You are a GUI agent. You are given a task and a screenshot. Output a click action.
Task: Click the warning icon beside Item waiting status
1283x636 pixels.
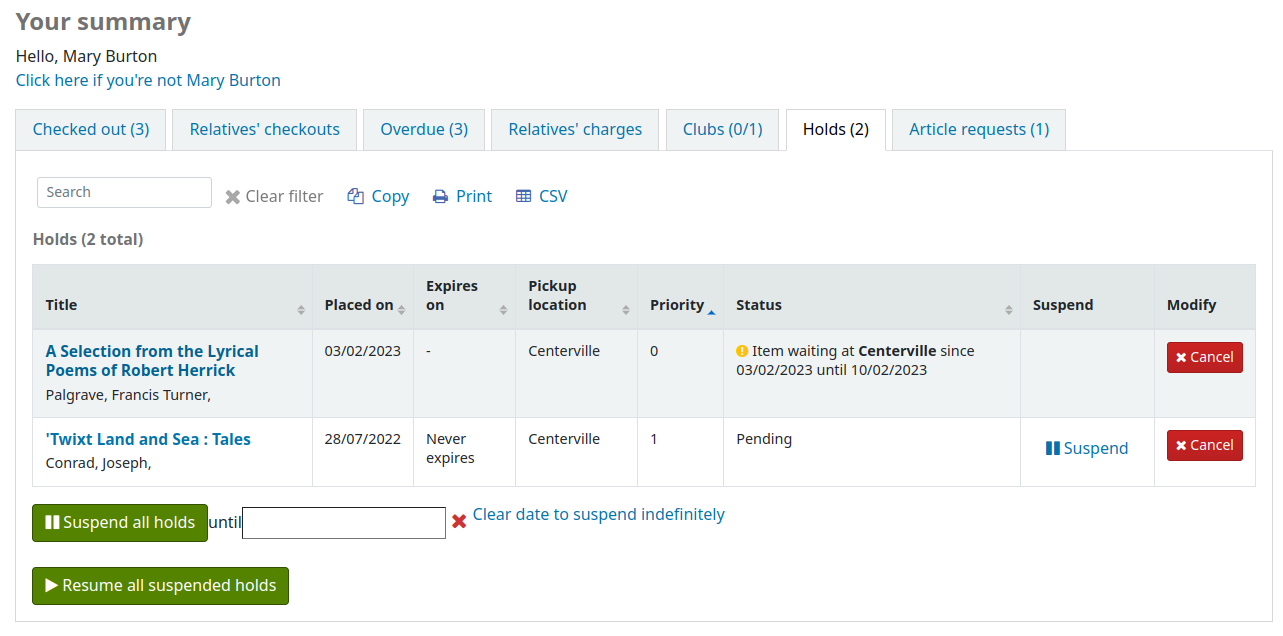741,351
